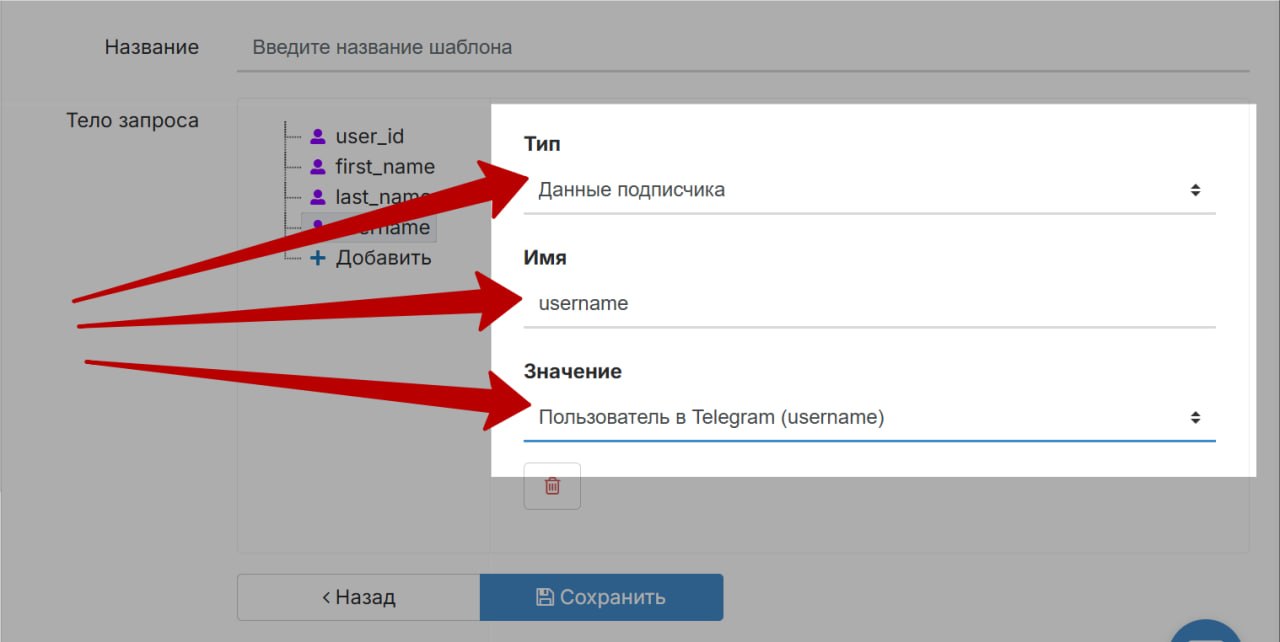Click the arrows at right of Значение select
Screen dimensions: 1280x642
click(x=1195, y=417)
